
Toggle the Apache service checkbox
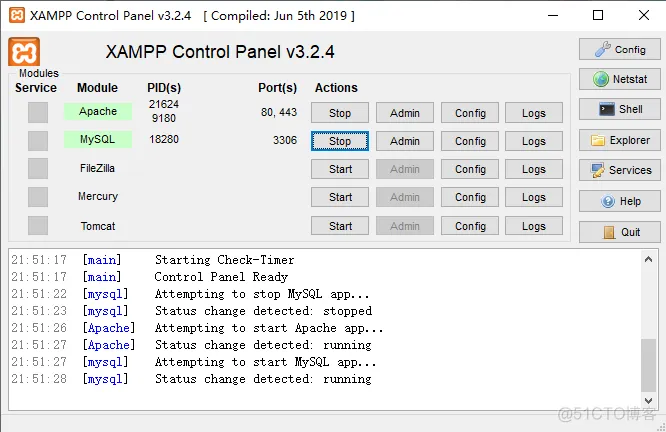pos(38,112)
